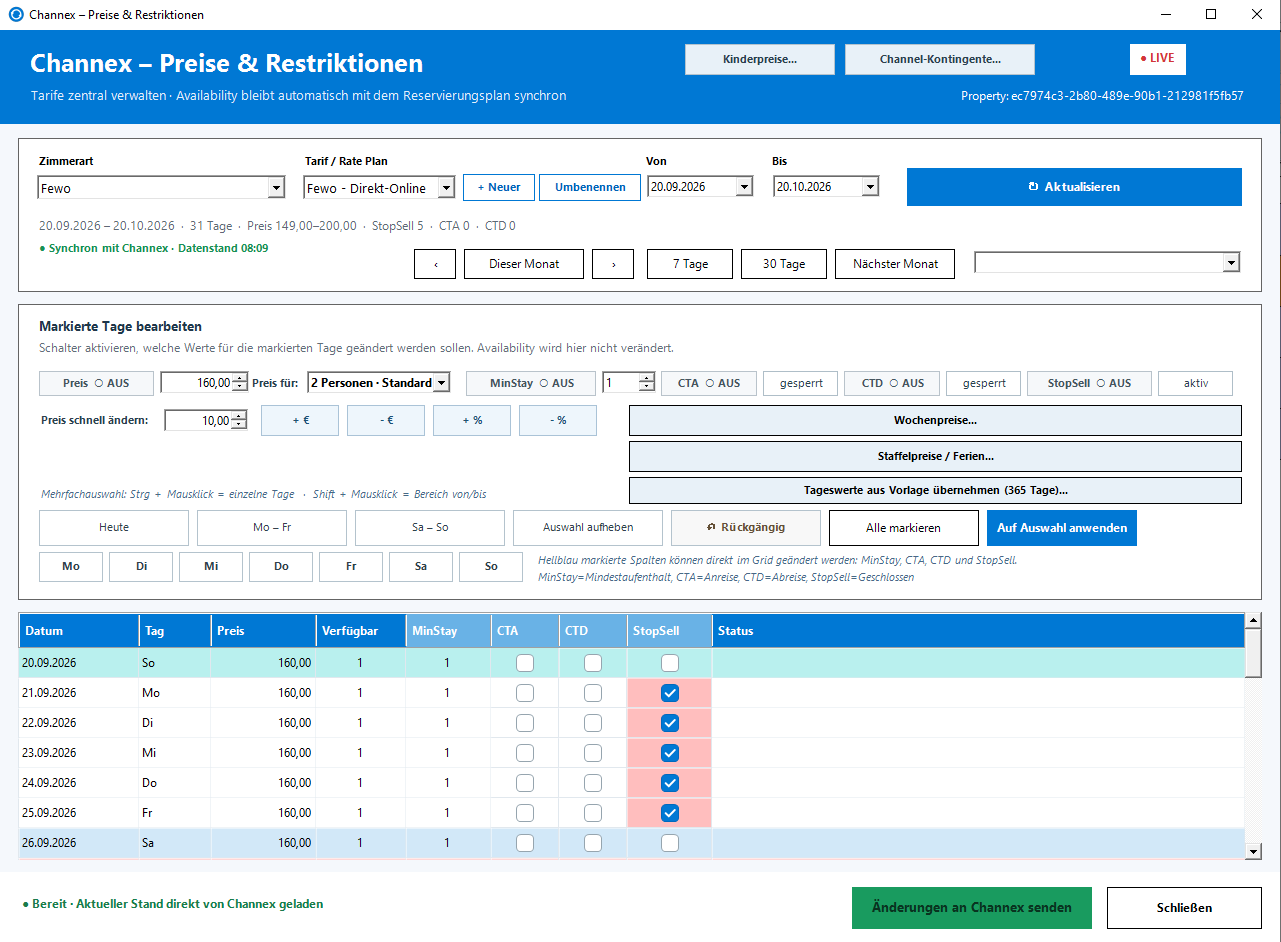Image resolution: width=1281 pixels, height=942 pixels.
Task: Click the Aktualisieren refresh button
Action: tap(1074, 187)
